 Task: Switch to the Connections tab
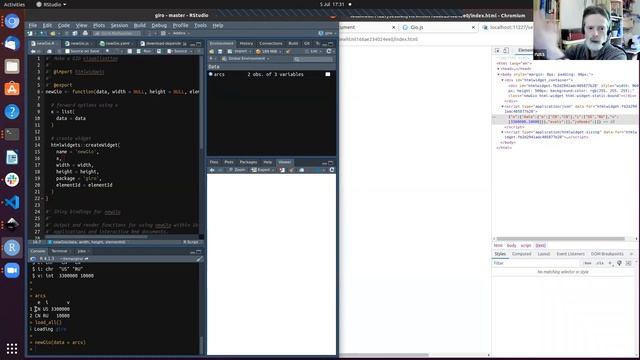tap(271, 43)
